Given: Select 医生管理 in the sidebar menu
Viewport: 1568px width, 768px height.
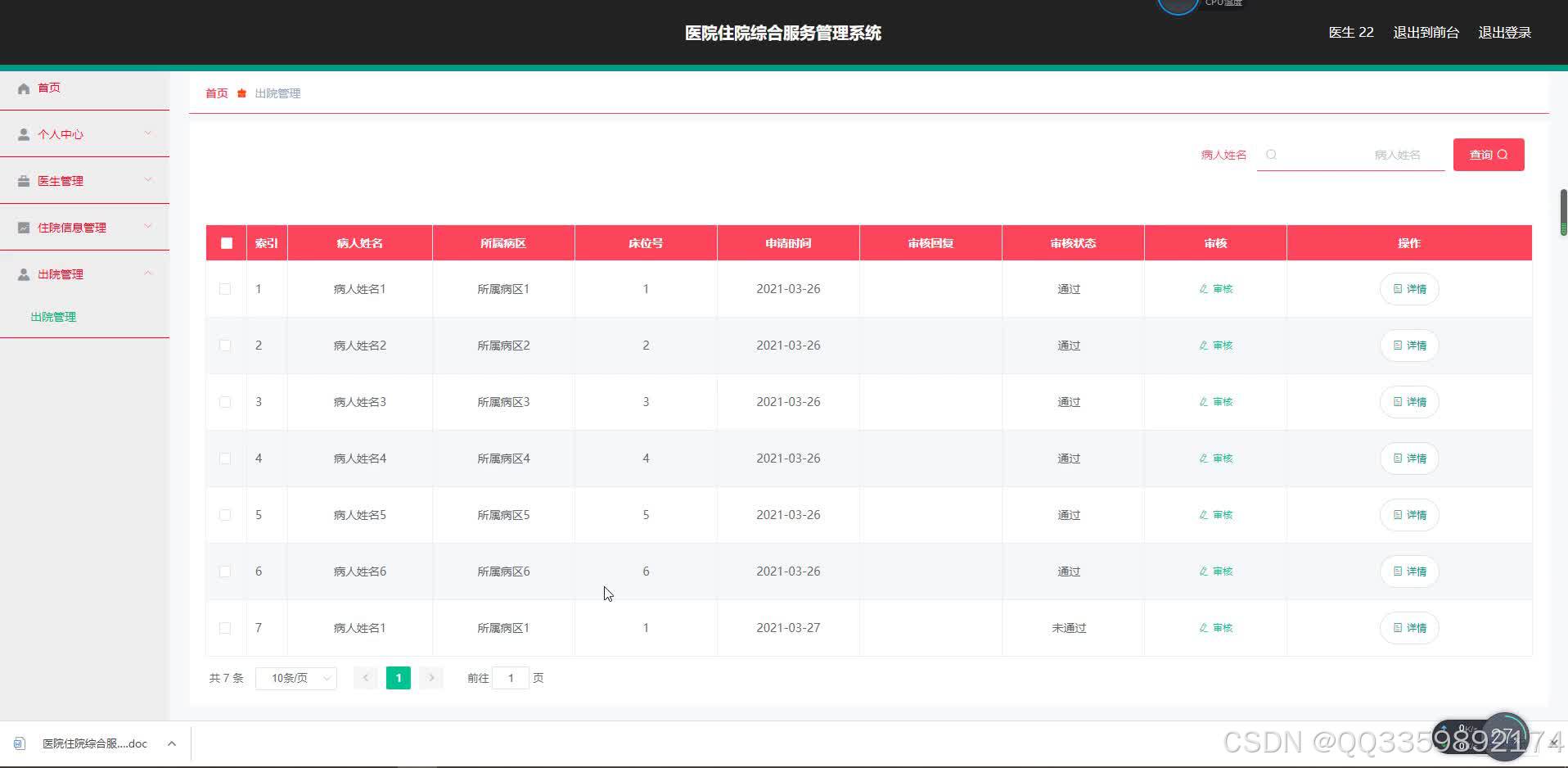Looking at the screenshot, I should [61, 181].
